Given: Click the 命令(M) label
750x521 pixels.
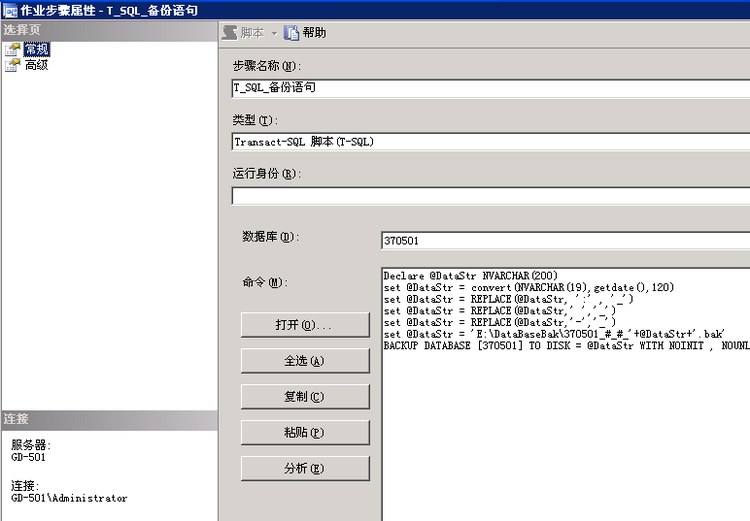Looking at the screenshot, I should 265,282.
